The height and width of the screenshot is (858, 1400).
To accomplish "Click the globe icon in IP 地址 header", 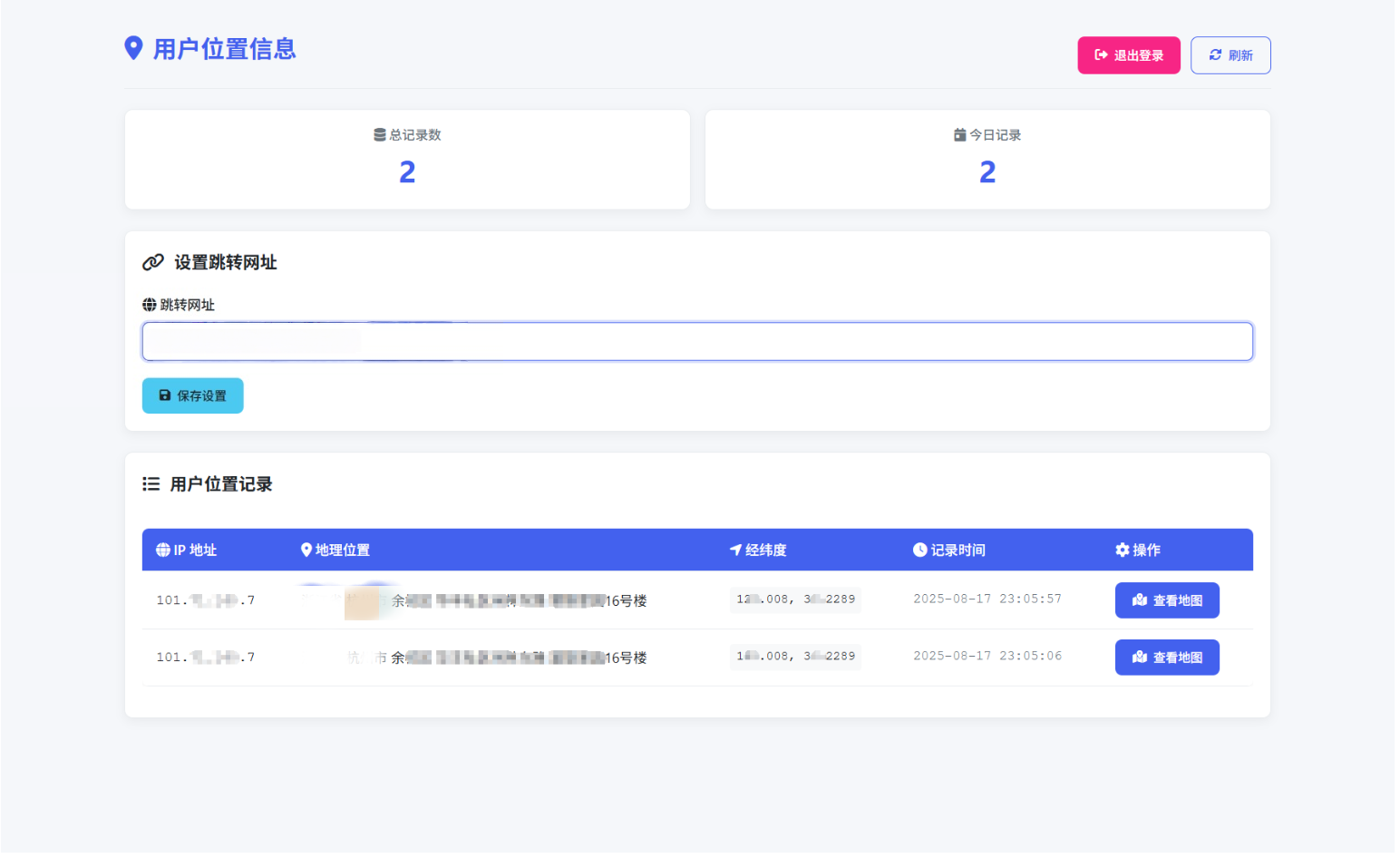I will pos(163,551).
